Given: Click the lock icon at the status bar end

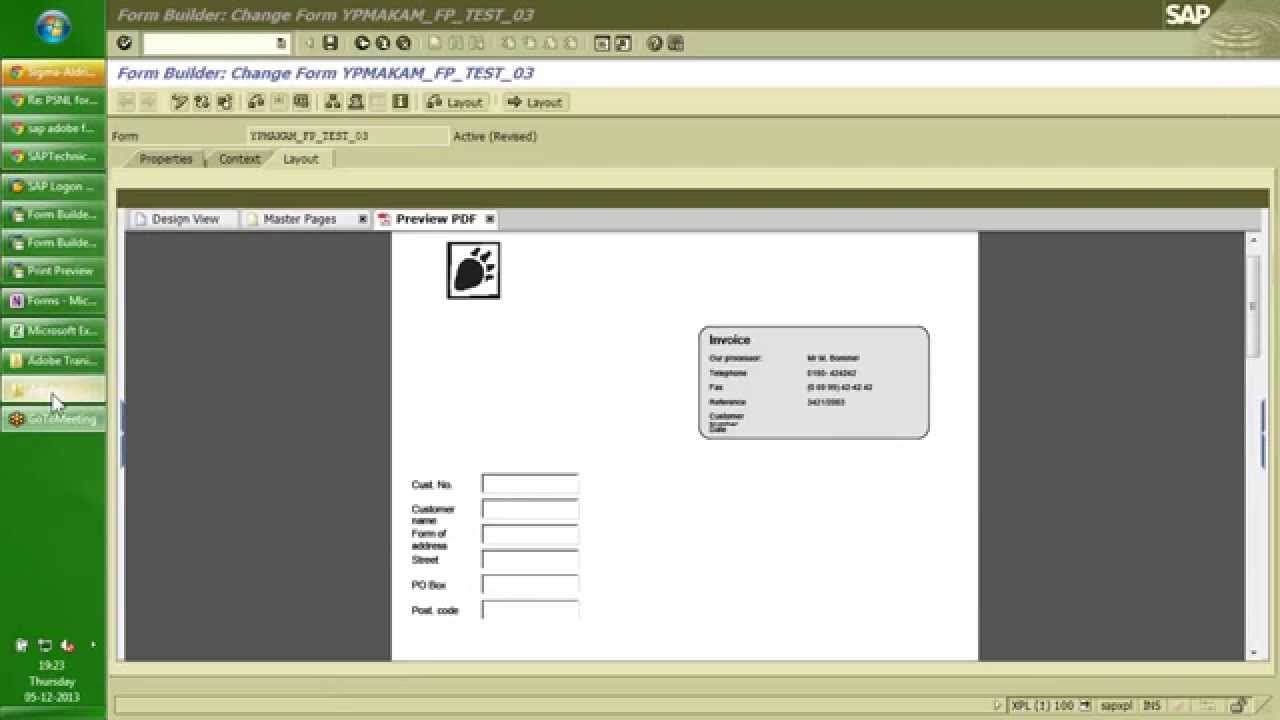Looking at the screenshot, I should point(1239,706).
